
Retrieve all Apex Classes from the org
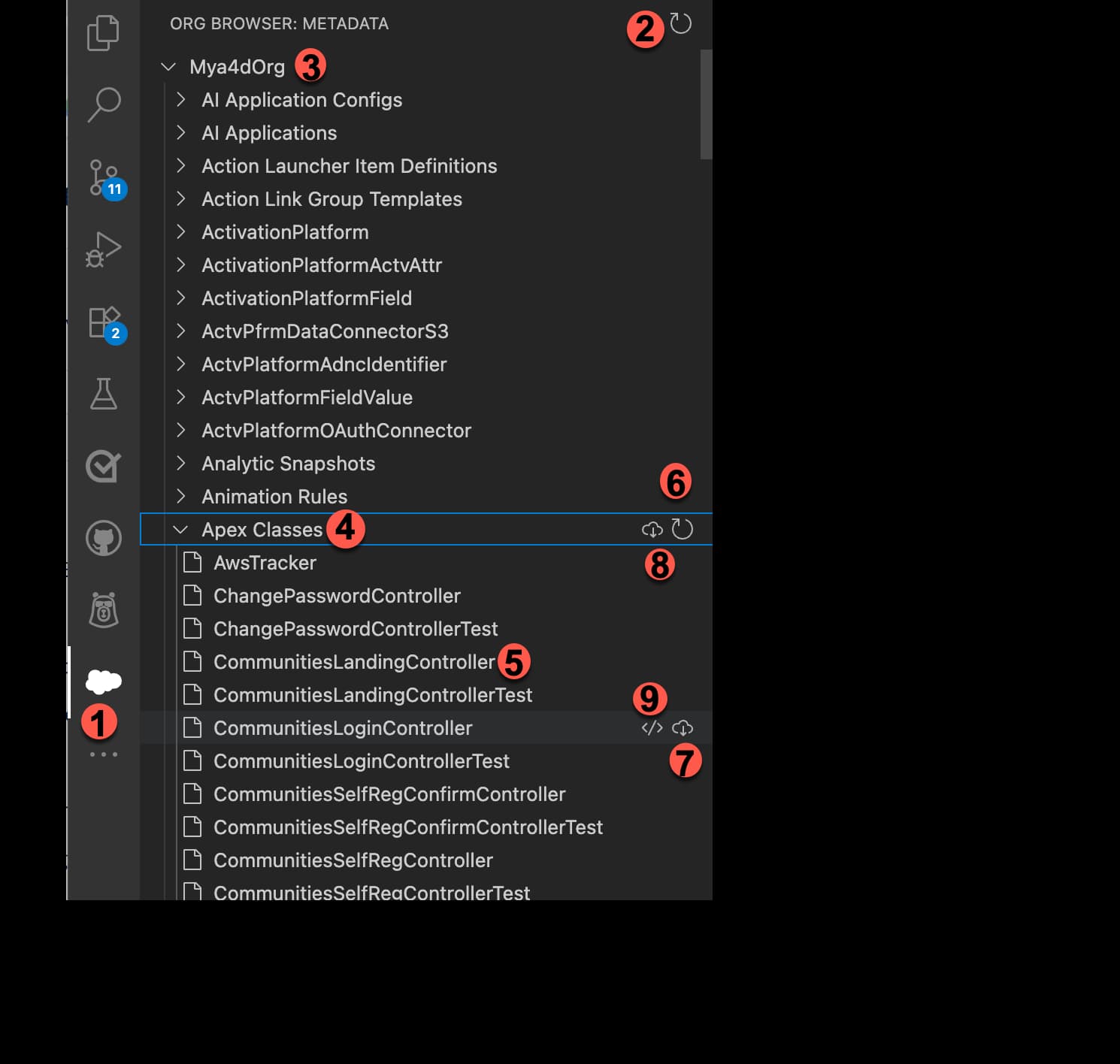652,530
